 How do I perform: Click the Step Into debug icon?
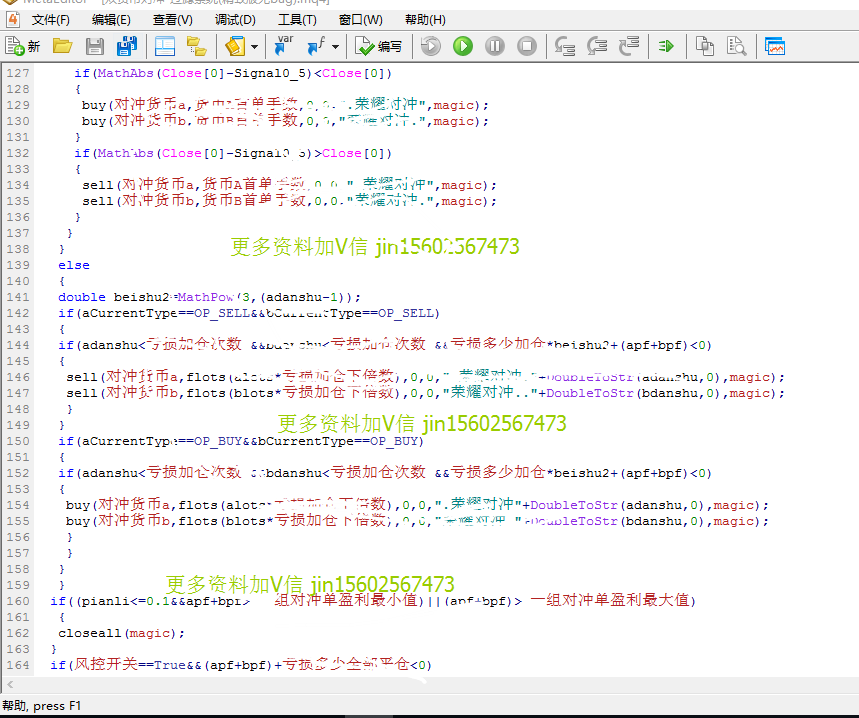coord(565,47)
